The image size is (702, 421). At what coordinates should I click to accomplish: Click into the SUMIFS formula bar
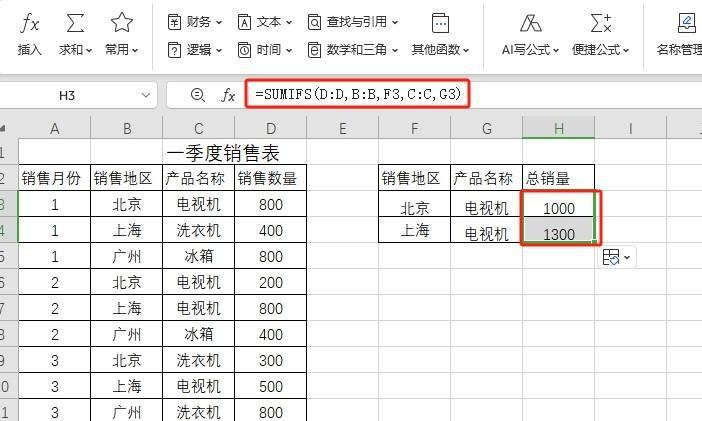click(x=358, y=94)
